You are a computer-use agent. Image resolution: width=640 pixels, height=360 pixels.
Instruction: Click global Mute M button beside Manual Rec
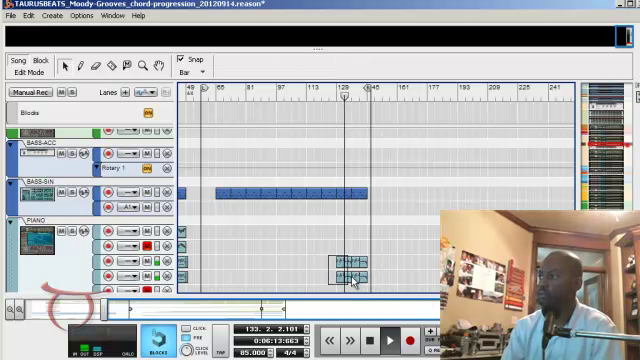(61, 93)
